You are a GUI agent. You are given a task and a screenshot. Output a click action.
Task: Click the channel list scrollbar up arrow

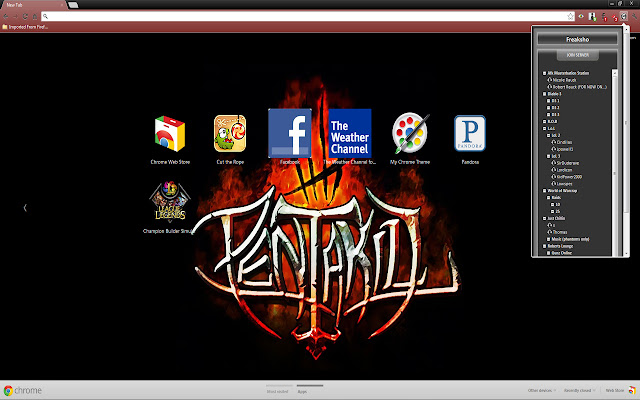coord(615,72)
